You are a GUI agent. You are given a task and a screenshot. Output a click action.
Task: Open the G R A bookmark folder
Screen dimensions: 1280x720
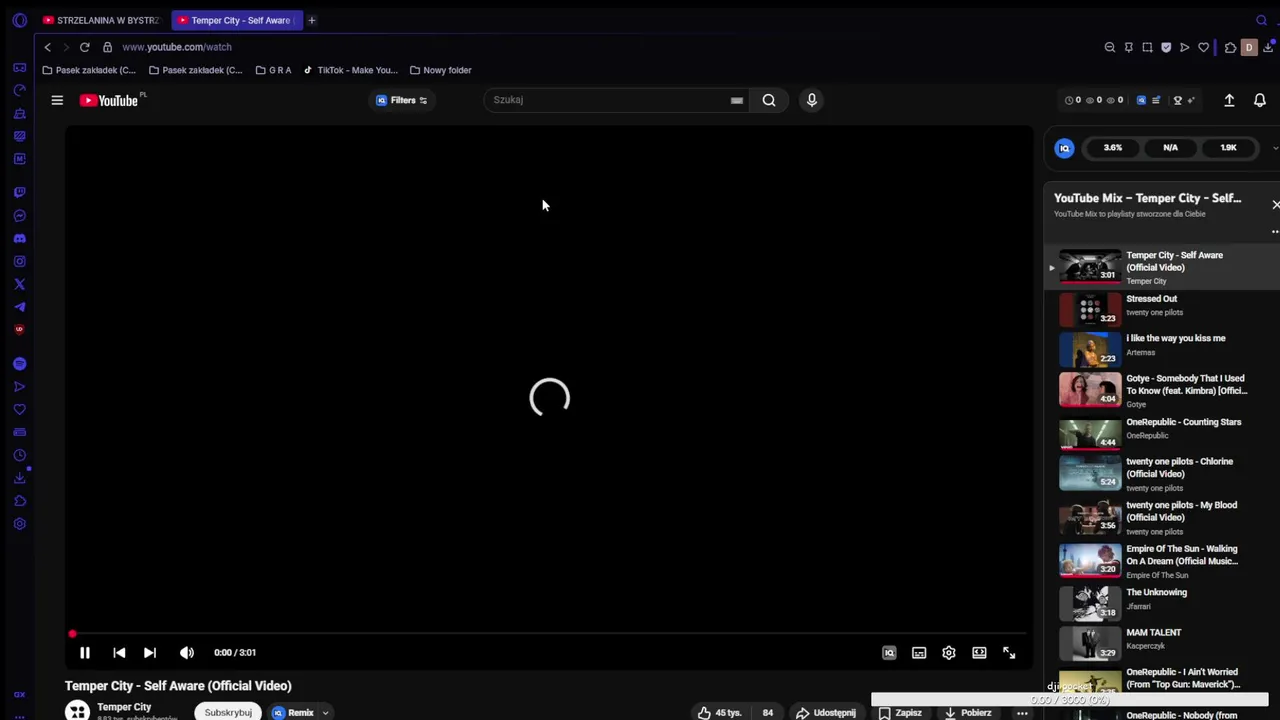click(273, 70)
